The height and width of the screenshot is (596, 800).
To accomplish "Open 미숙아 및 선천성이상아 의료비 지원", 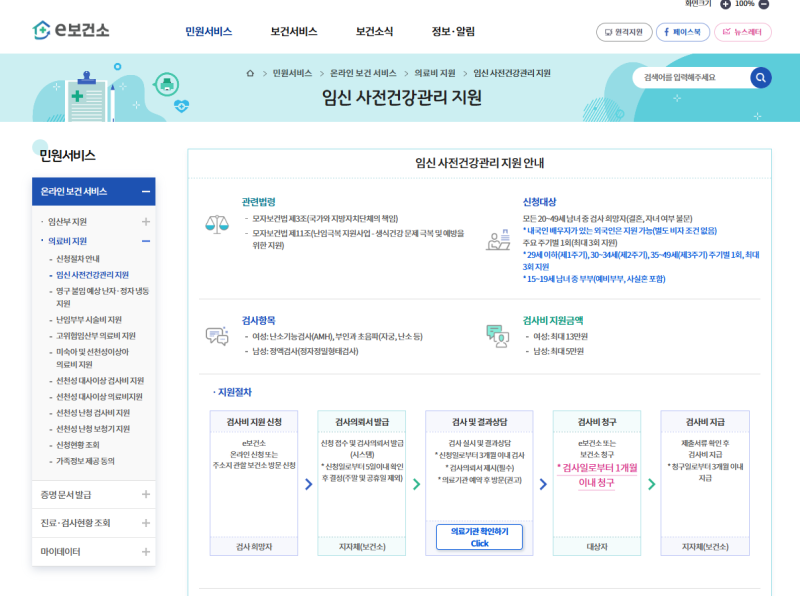I will 92,358.
